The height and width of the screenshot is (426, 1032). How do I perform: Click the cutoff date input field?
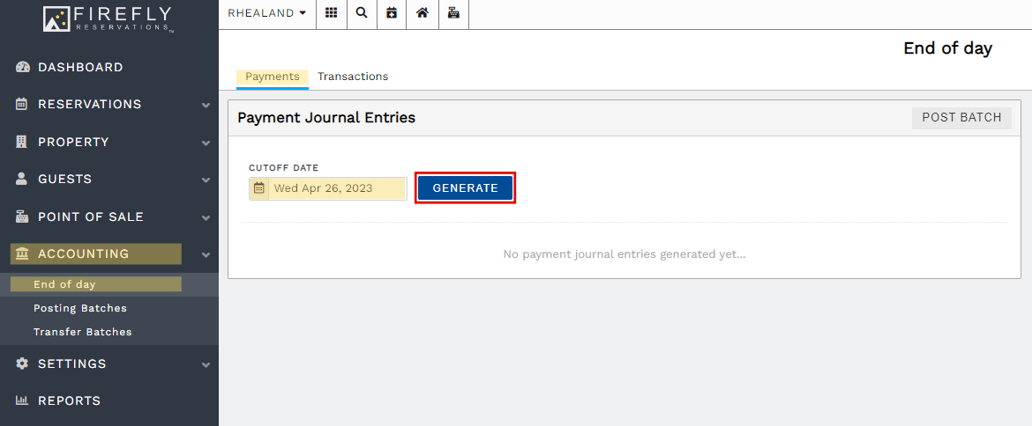pos(337,188)
